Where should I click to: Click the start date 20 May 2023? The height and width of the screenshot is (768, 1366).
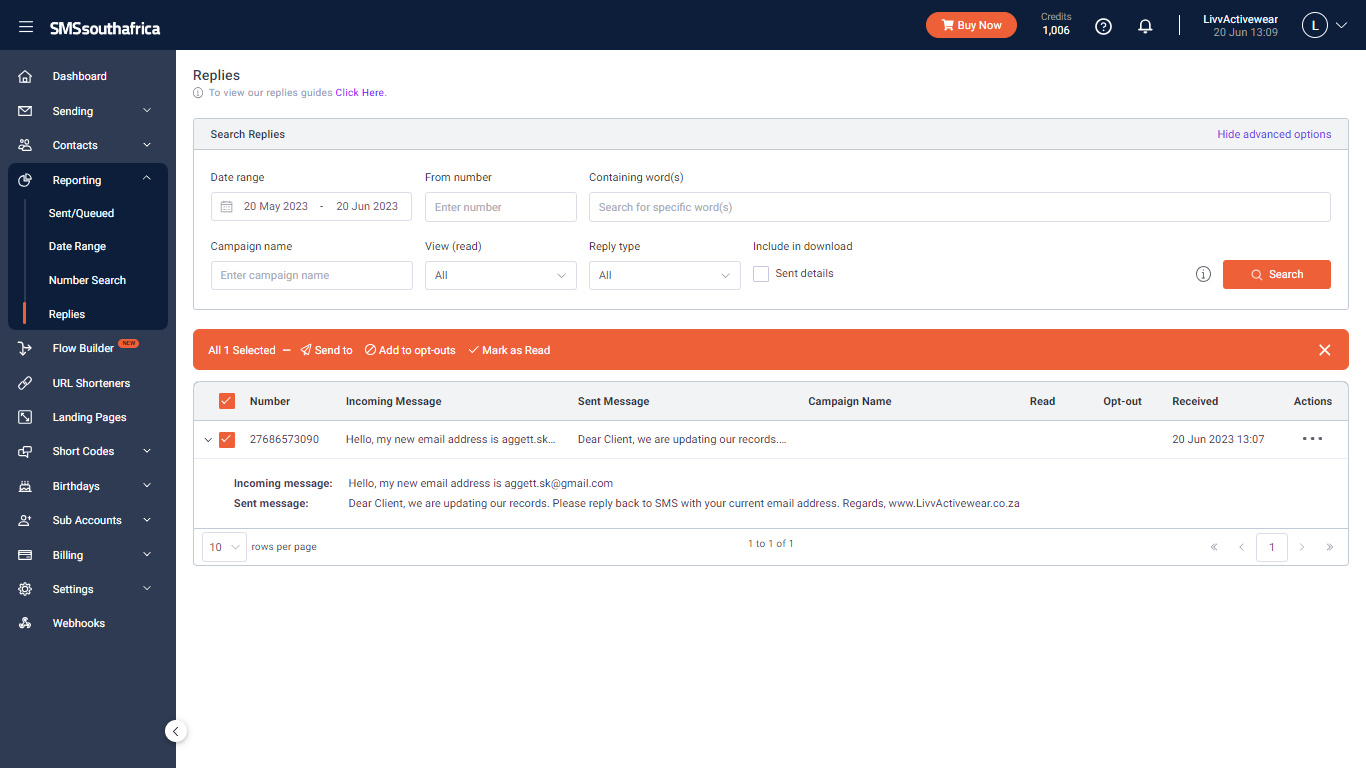(x=276, y=206)
